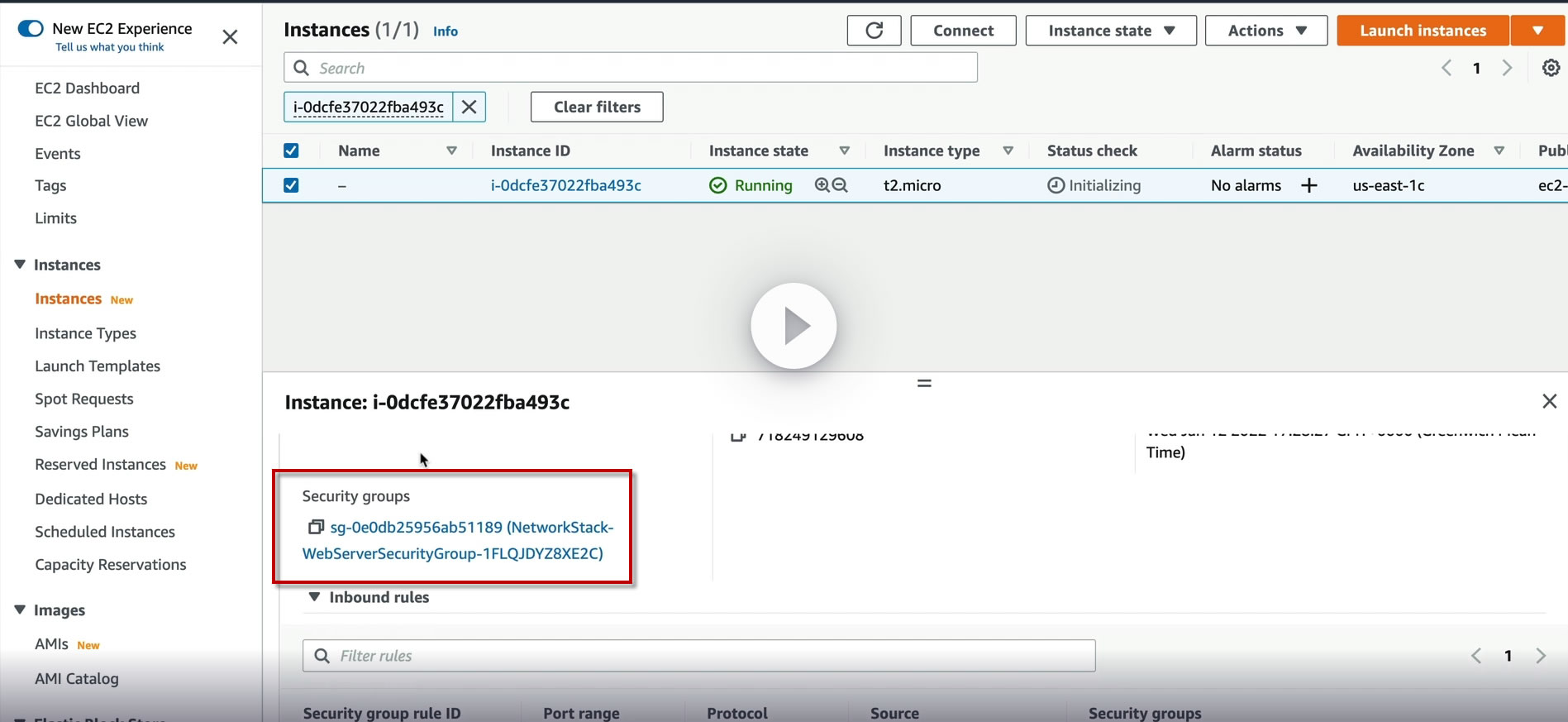Click the Initializing status check cell
Viewport: 1568px width, 722px height.
coord(1094,185)
